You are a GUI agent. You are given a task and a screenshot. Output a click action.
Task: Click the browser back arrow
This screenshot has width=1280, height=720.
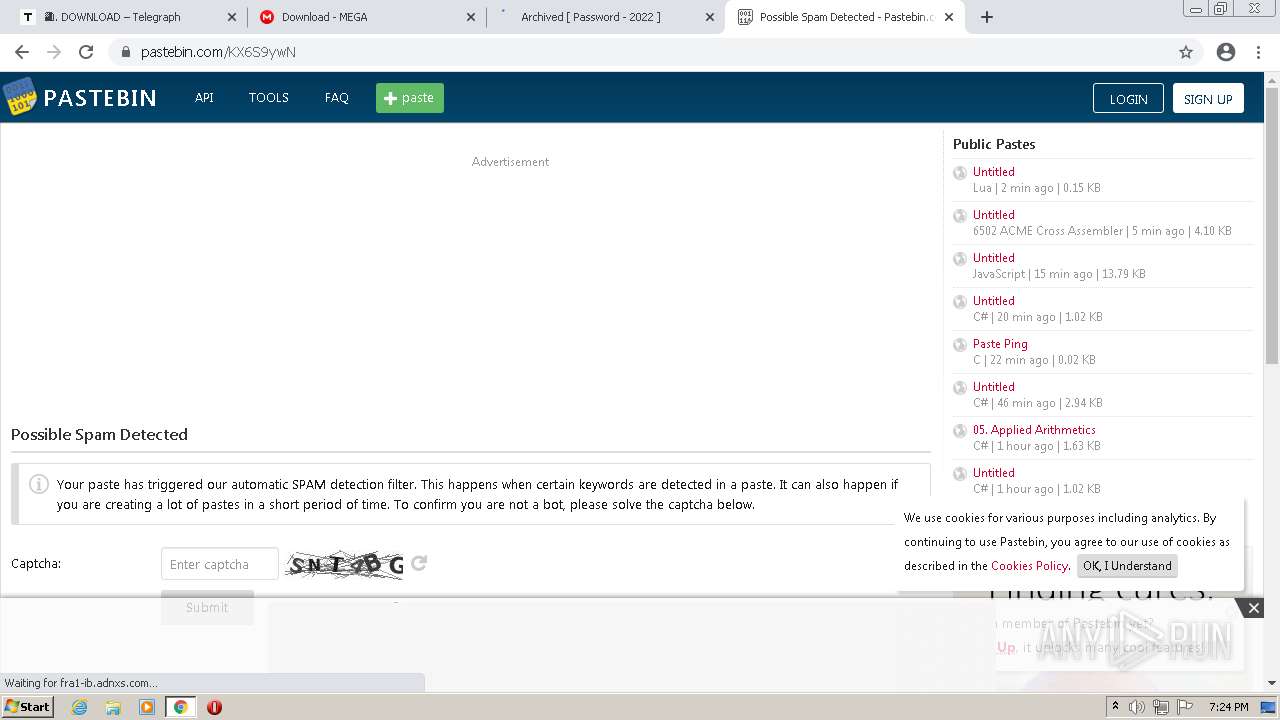[x=22, y=52]
